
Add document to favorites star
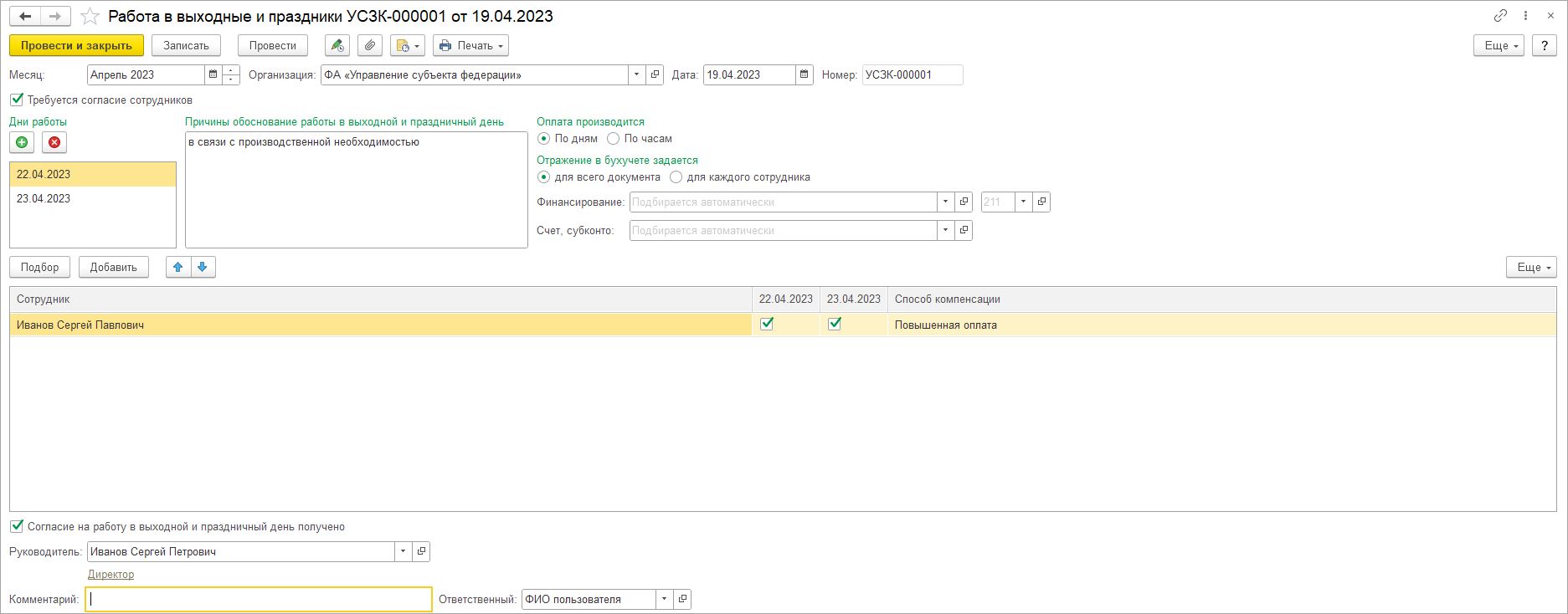[90, 17]
